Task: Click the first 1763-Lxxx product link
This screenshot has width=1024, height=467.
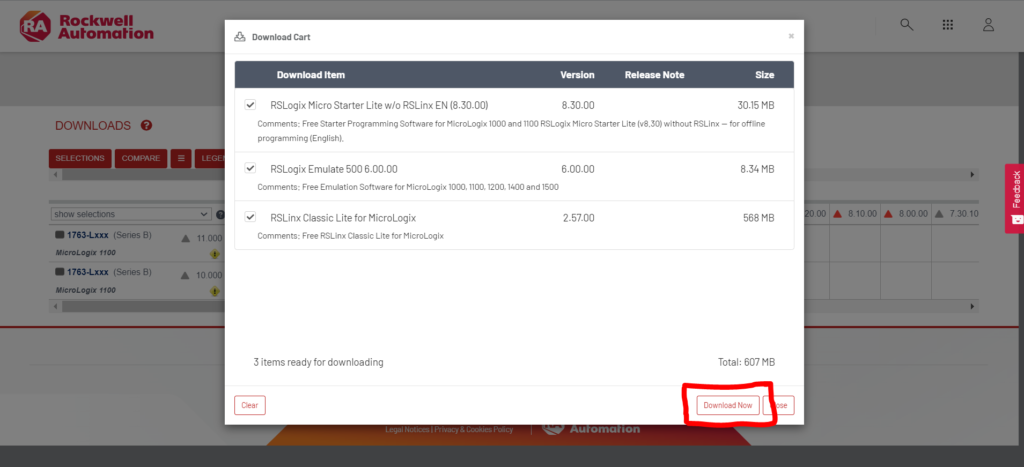Action: click(89, 235)
